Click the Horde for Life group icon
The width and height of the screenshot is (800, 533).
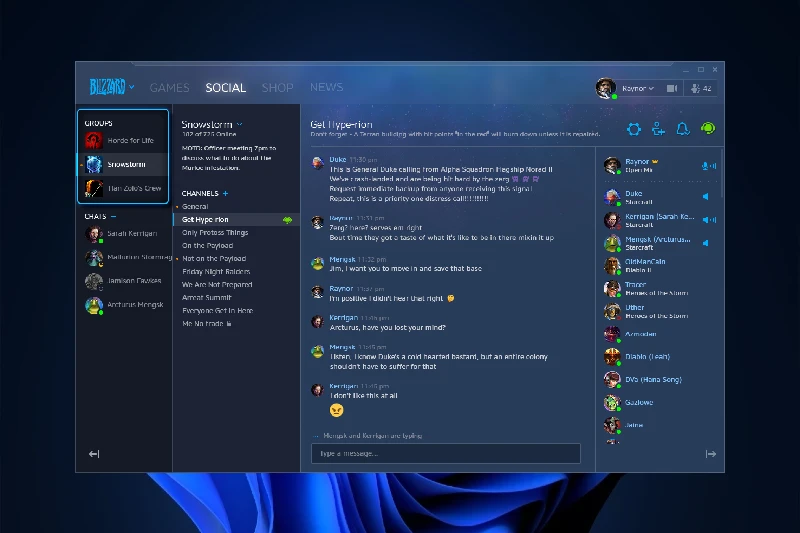pyautogui.click(x=94, y=140)
